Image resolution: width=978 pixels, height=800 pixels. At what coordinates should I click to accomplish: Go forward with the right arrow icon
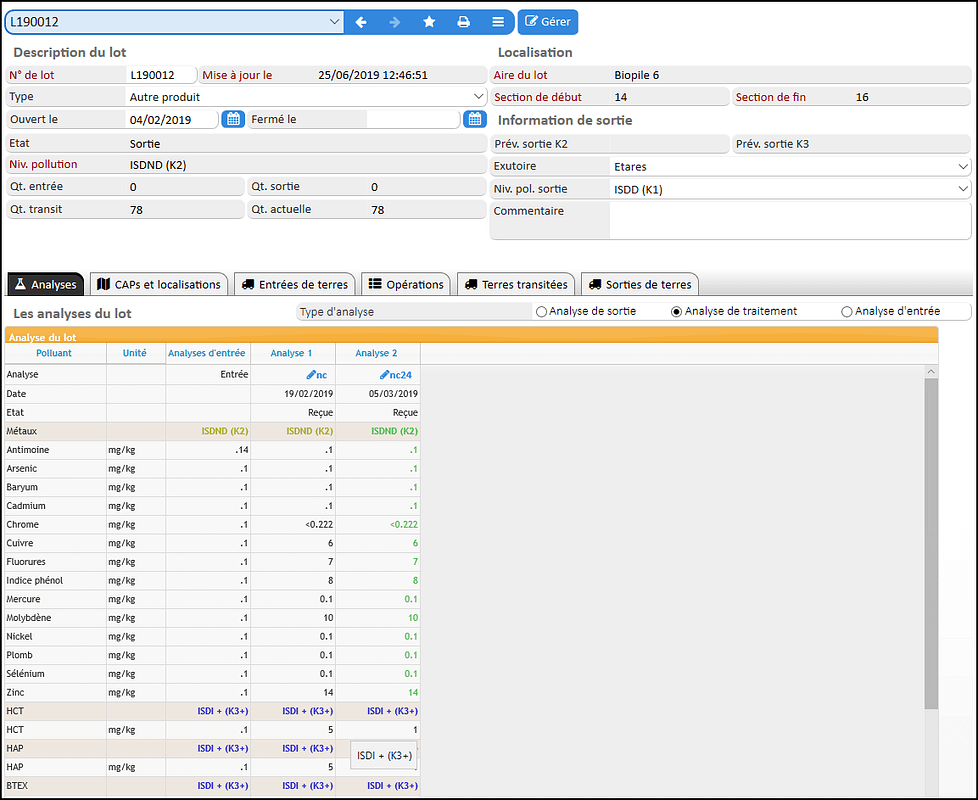click(x=395, y=22)
